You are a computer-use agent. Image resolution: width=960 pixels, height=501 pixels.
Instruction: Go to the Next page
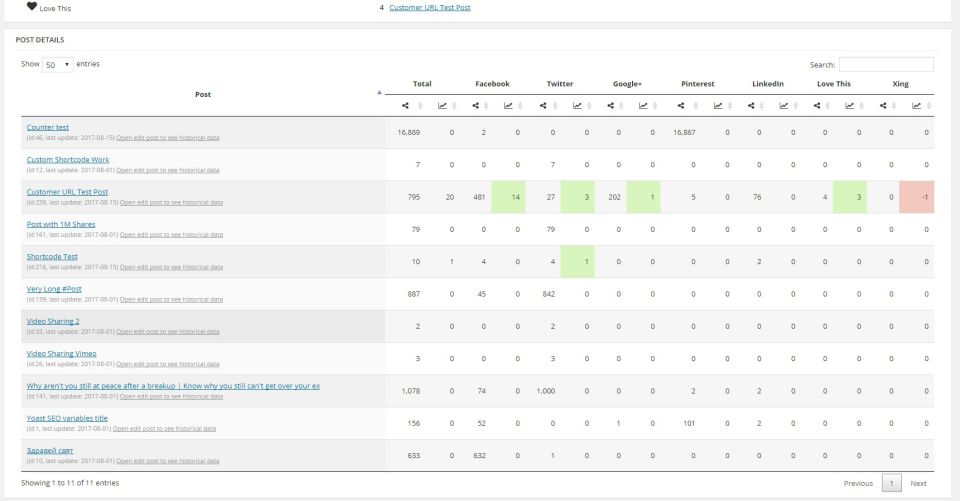point(917,483)
